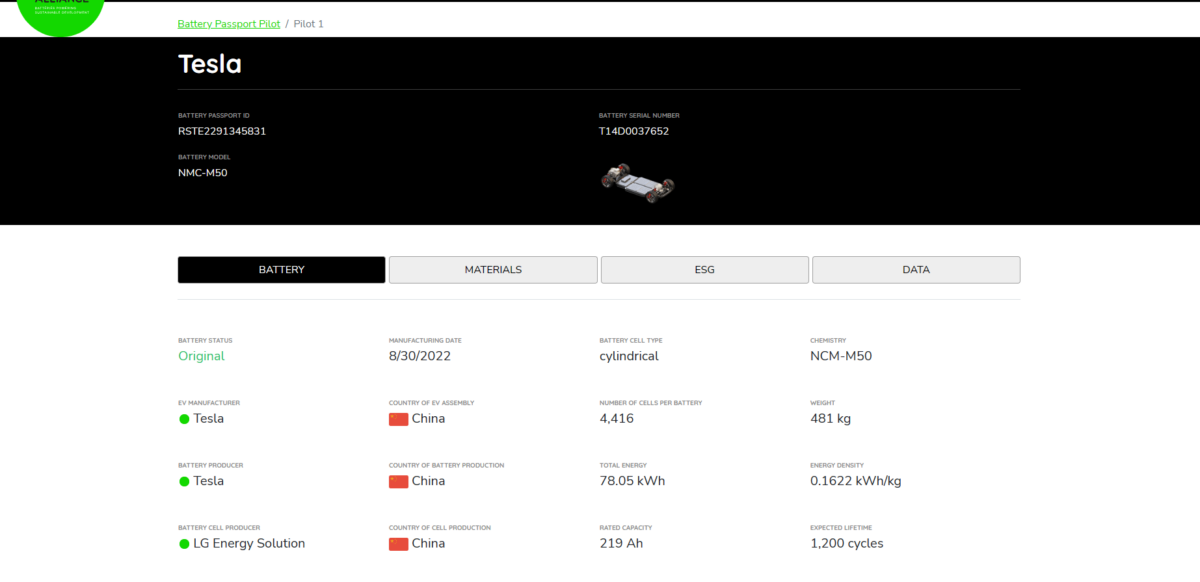The width and height of the screenshot is (1200, 582).
Task: Click green dot beside Battery Producer Tesla
Action: 184,481
